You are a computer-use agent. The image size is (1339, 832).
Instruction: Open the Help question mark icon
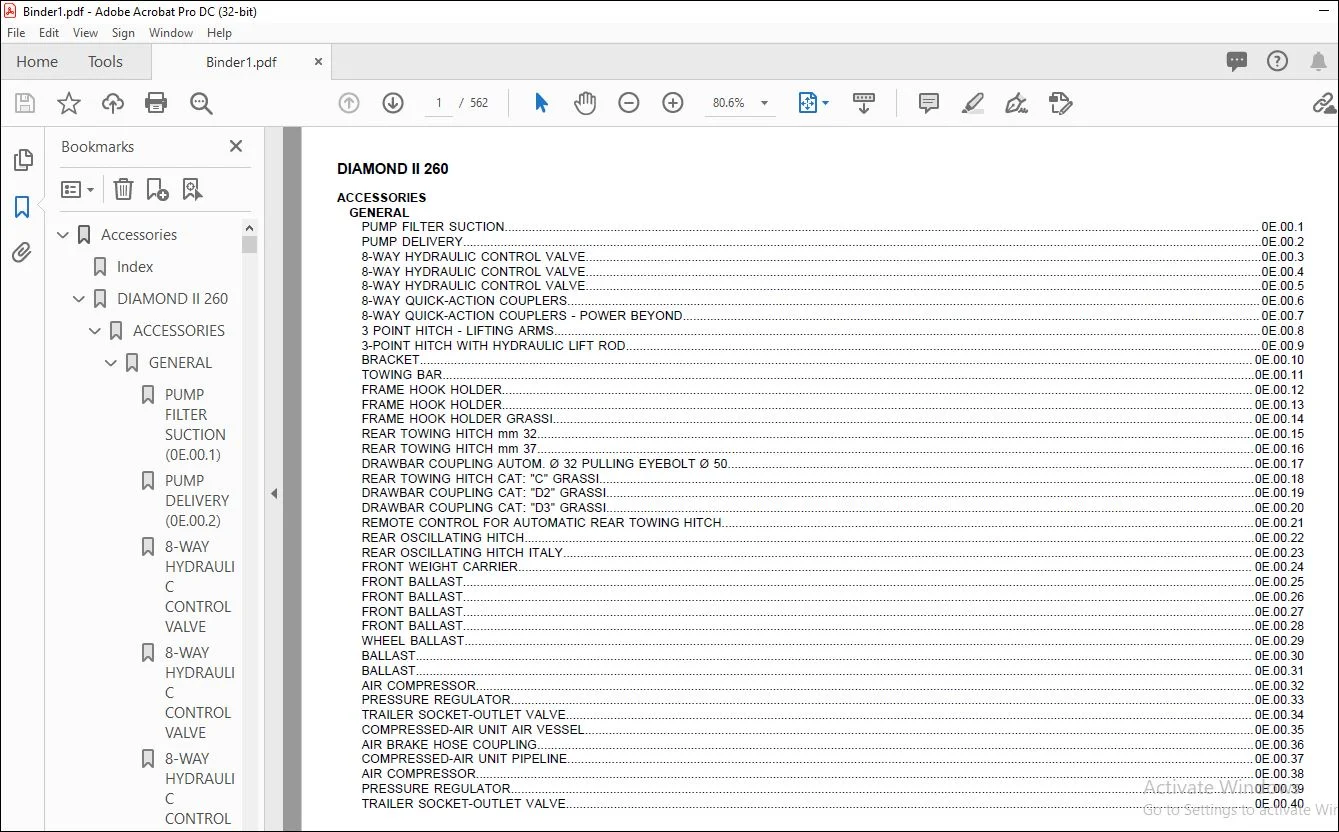1277,61
